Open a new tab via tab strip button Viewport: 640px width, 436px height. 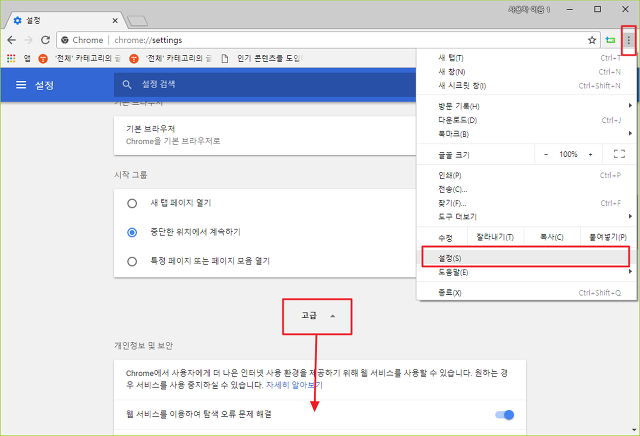point(138,21)
